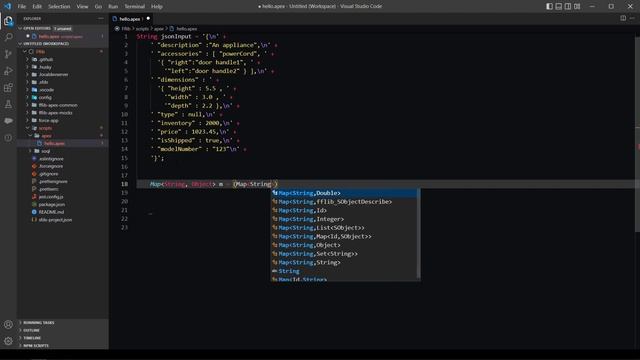Select hello.apex in the apex folder
This screenshot has height=360, width=640.
[61, 143]
